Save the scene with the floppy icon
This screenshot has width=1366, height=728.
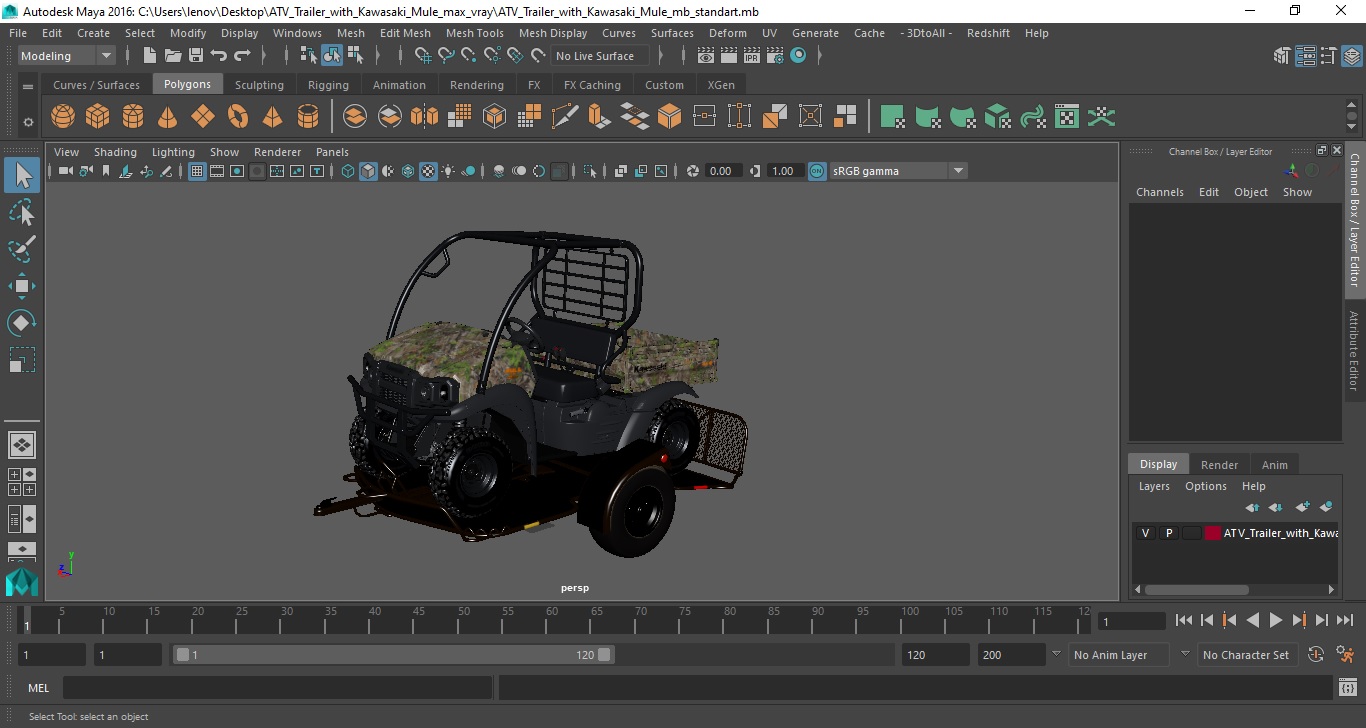tap(196, 56)
